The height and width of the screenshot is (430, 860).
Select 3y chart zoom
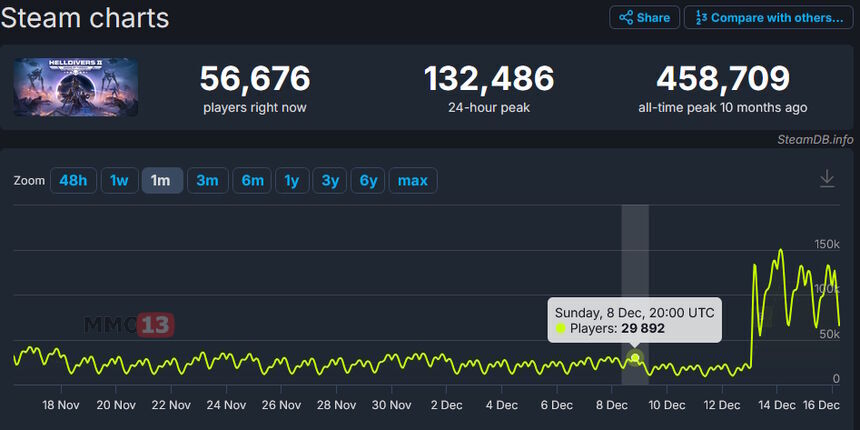click(x=329, y=181)
